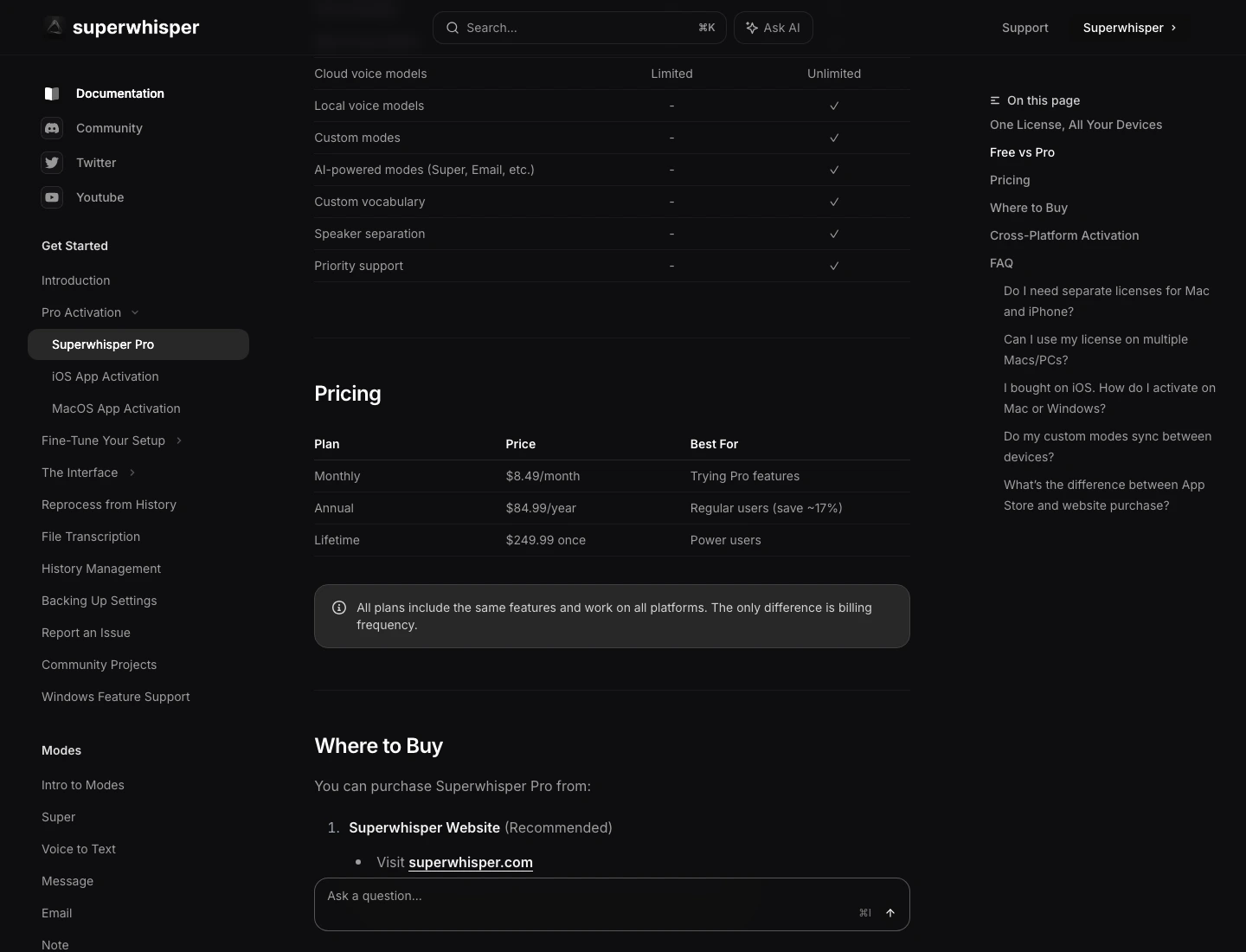
Task: Open the Super mode page
Action: click(x=59, y=817)
